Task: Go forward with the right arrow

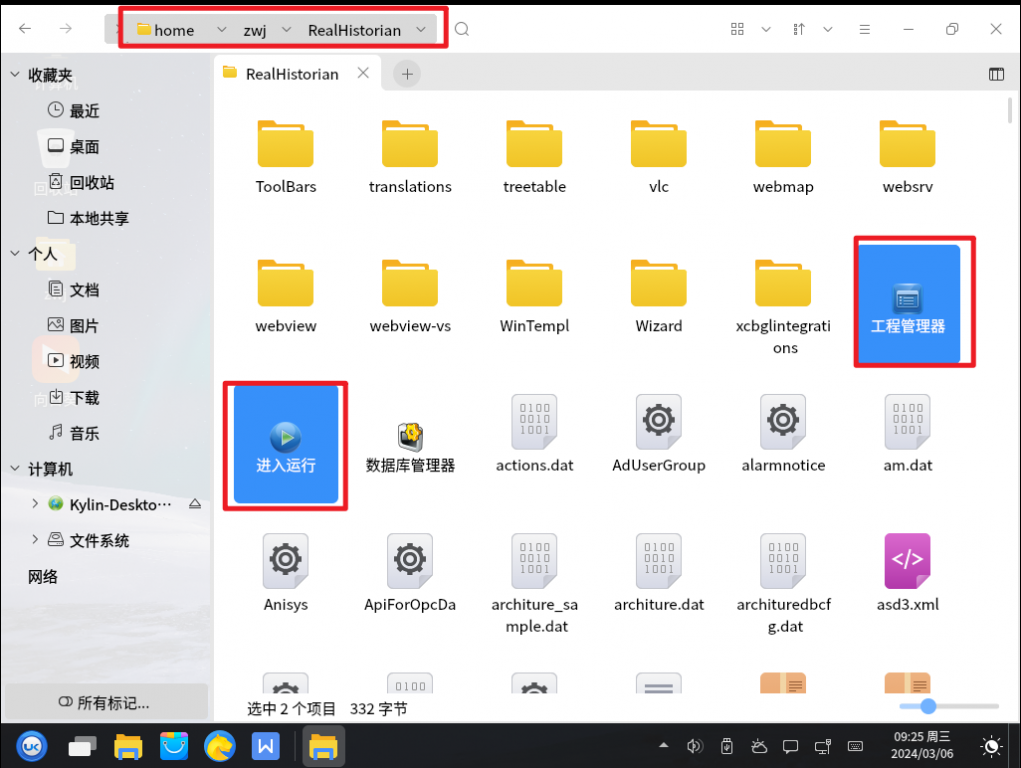Action: coord(66,29)
